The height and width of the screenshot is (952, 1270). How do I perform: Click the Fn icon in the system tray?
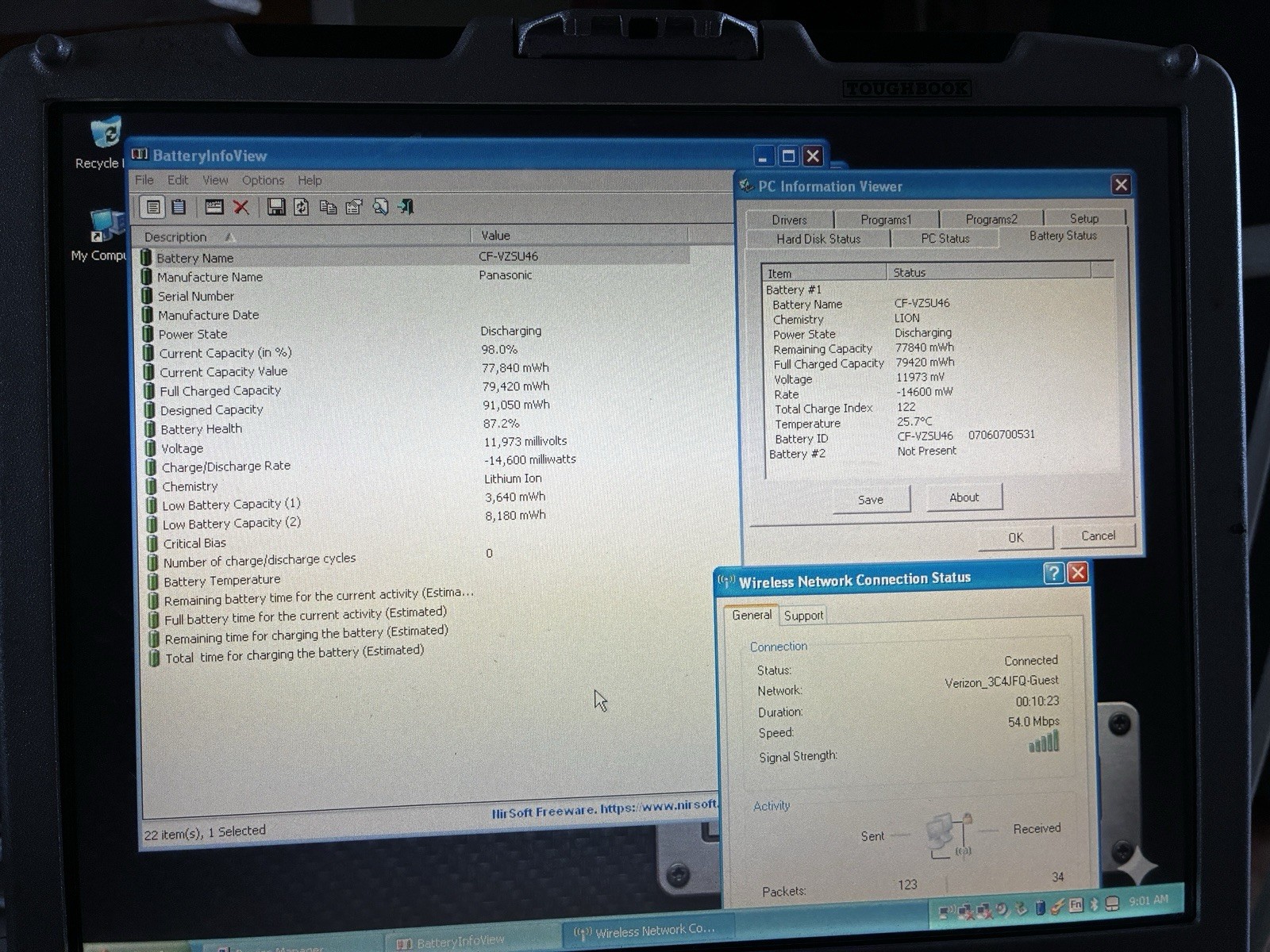tap(1076, 904)
